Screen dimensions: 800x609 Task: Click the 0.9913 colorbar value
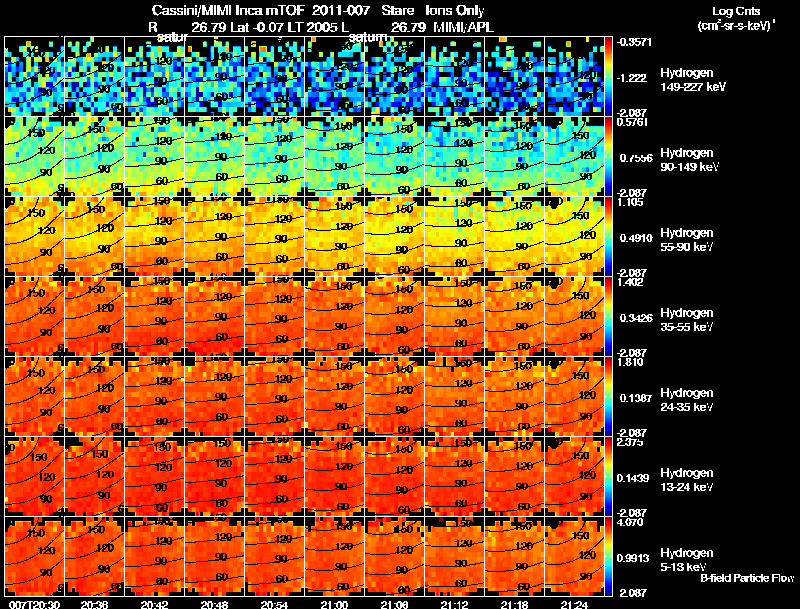point(633,559)
